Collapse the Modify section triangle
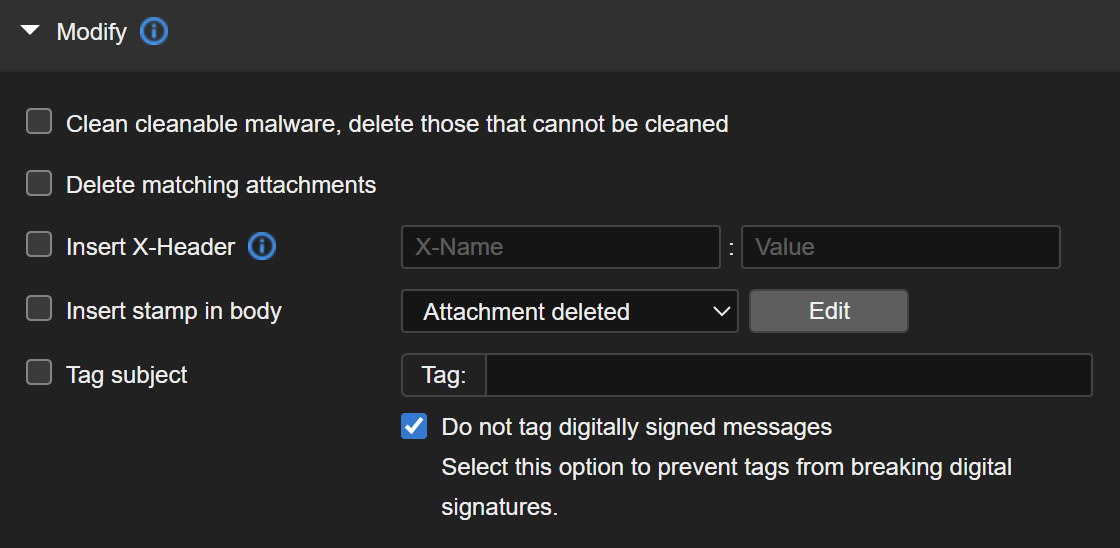The width and height of the screenshot is (1120, 548). tap(30, 31)
